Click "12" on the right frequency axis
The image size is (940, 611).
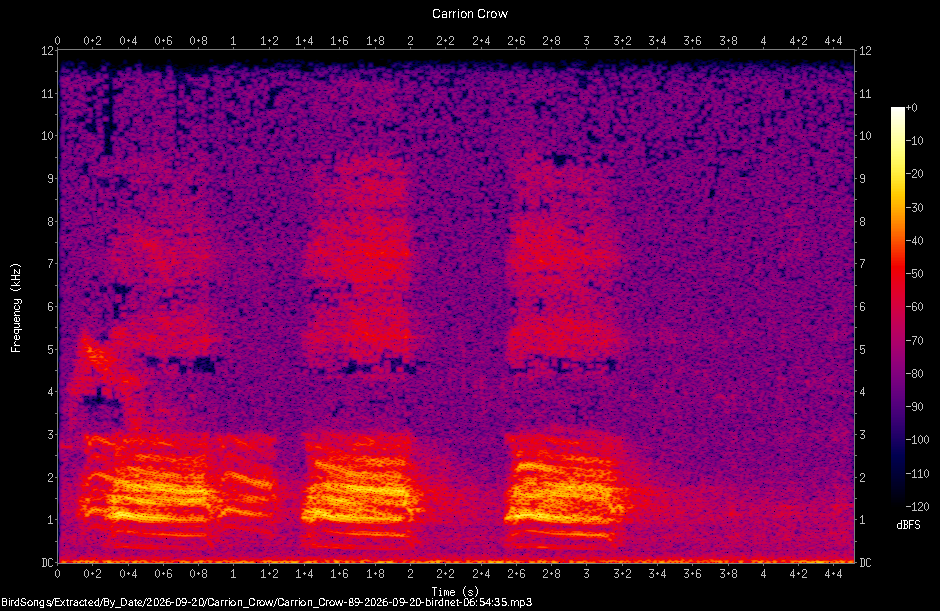click(865, 50)
